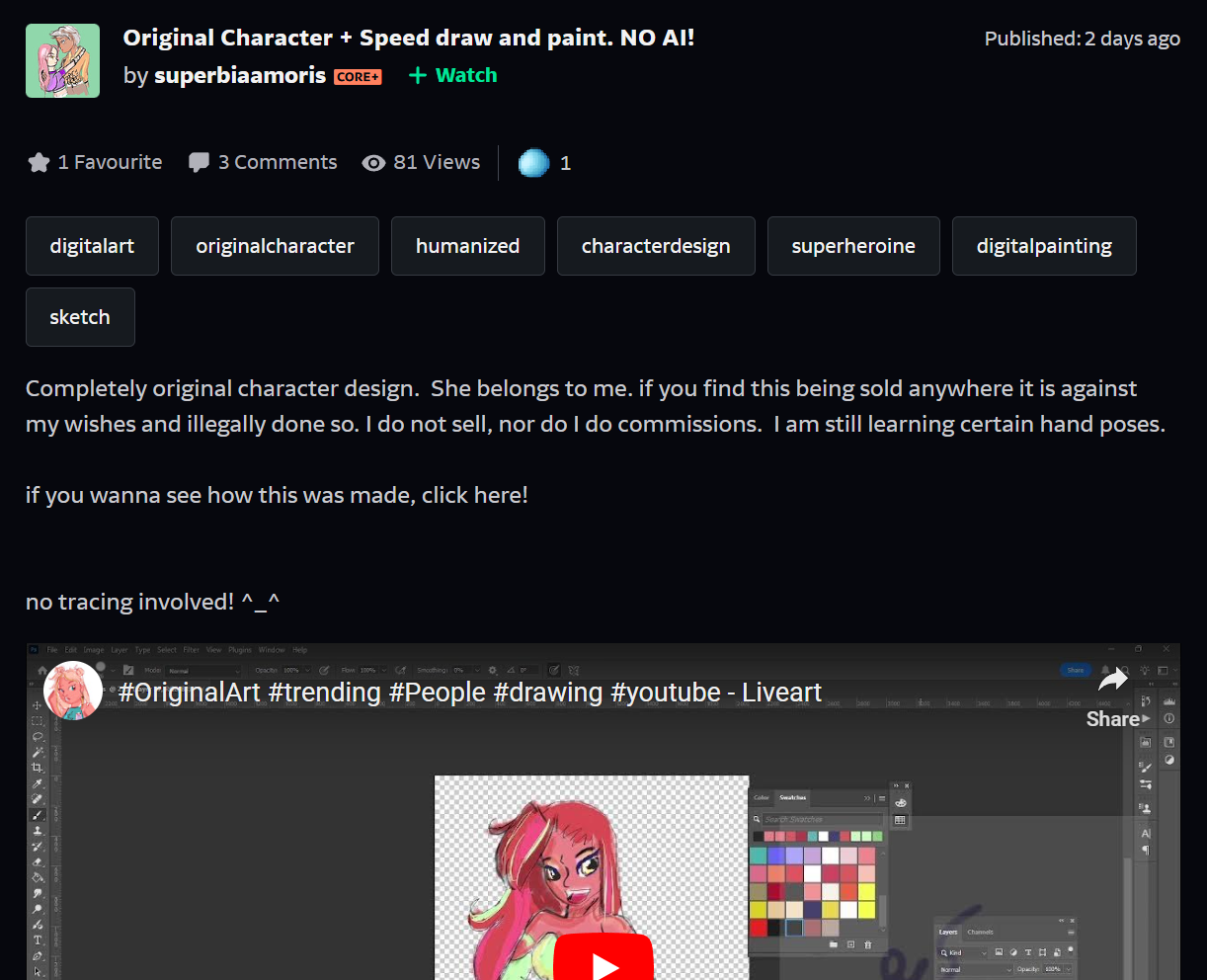The image size is (1207, 980).
Task: Open the video title '#OriginalArt #trending #People' link
Action: pyautogui.click(x=470, y=692)
